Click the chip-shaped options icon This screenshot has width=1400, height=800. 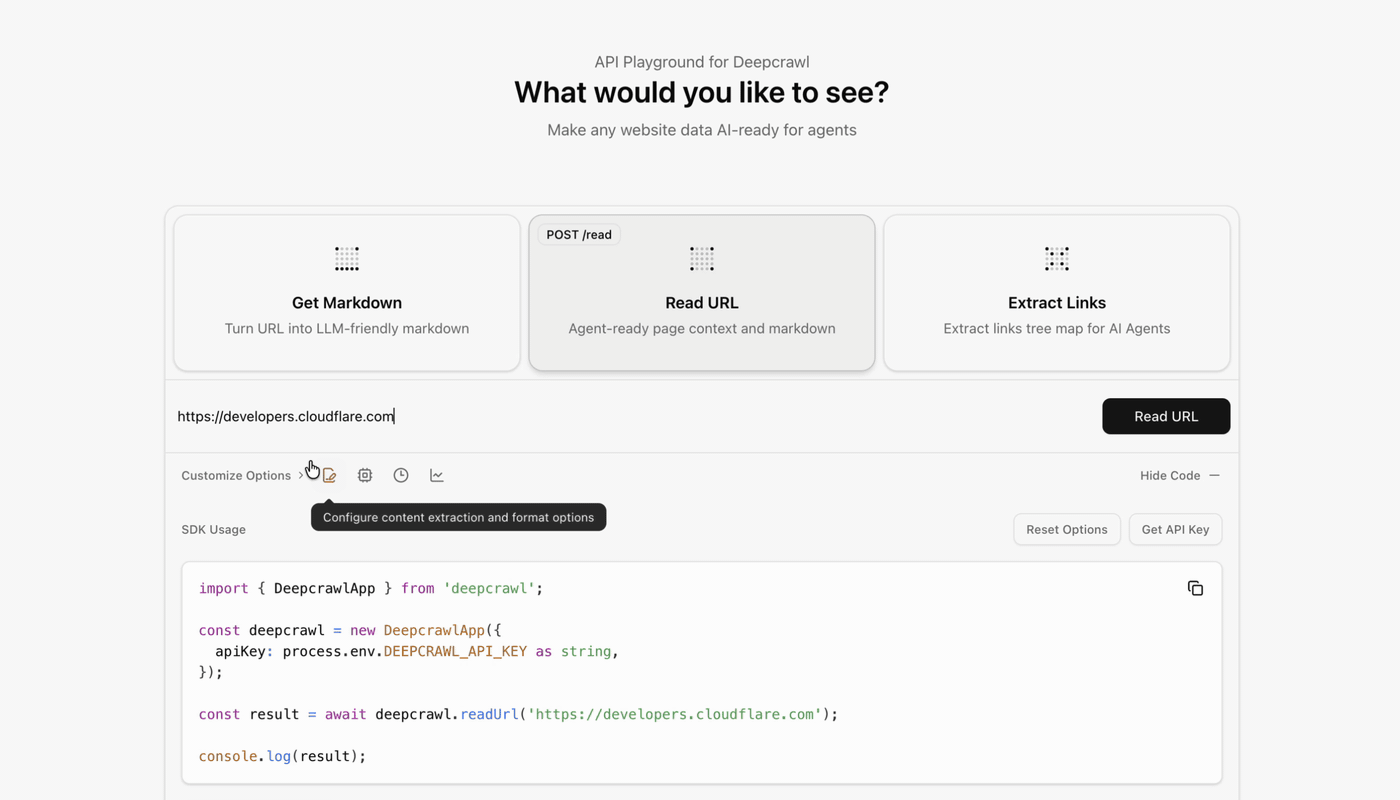pyautogui.click(x=365, y=475)
